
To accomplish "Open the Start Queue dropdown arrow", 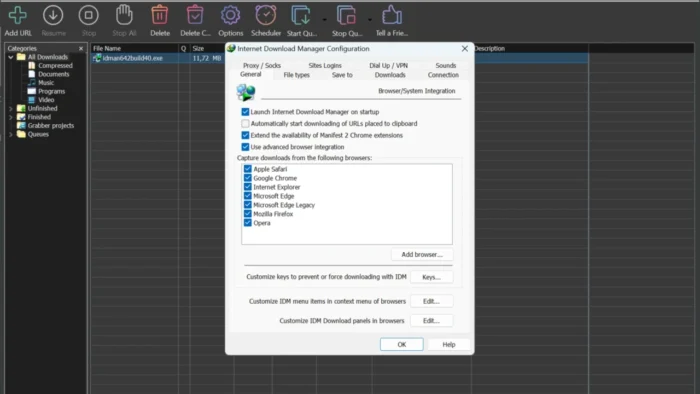I will 325,20.
